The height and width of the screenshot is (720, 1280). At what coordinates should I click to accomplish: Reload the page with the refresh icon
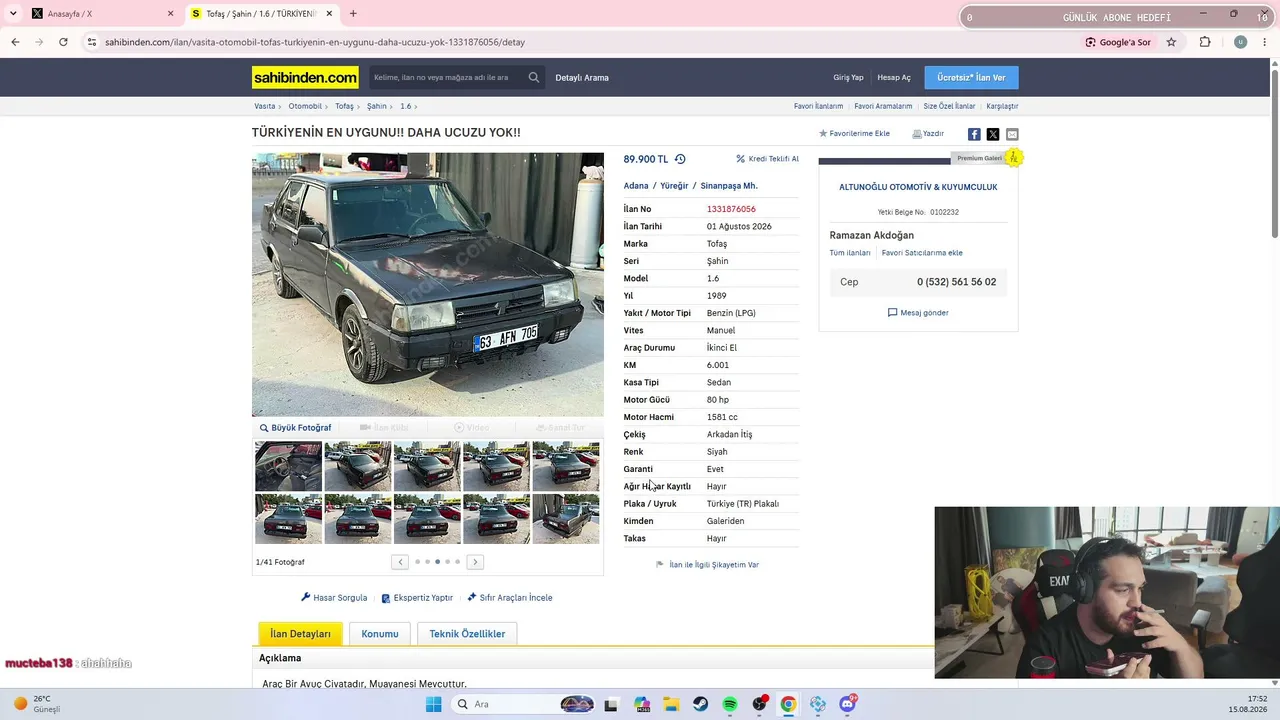coord(63,42)
